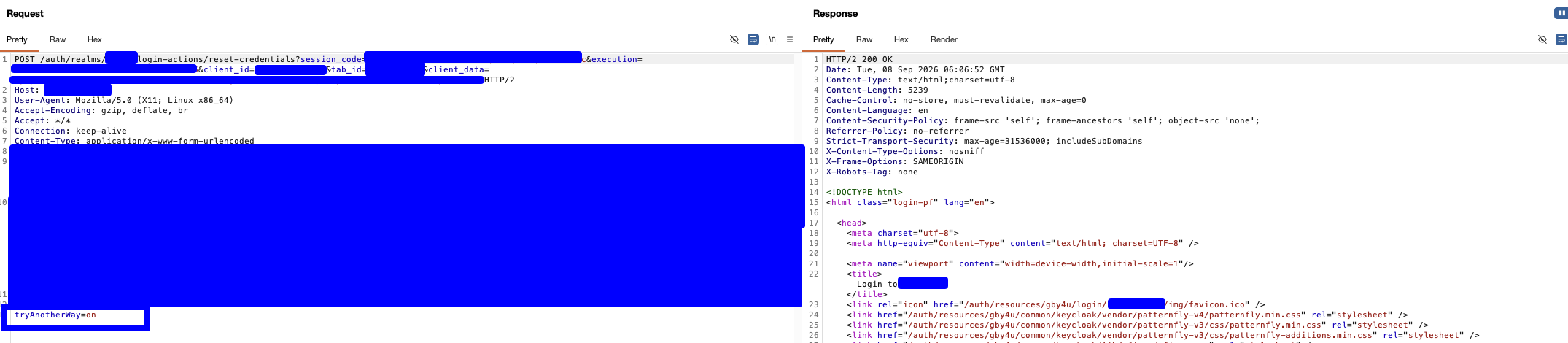
Task: Click response Content-Type: text/html;charset=utf-8 header
Action: click(920, 80)
